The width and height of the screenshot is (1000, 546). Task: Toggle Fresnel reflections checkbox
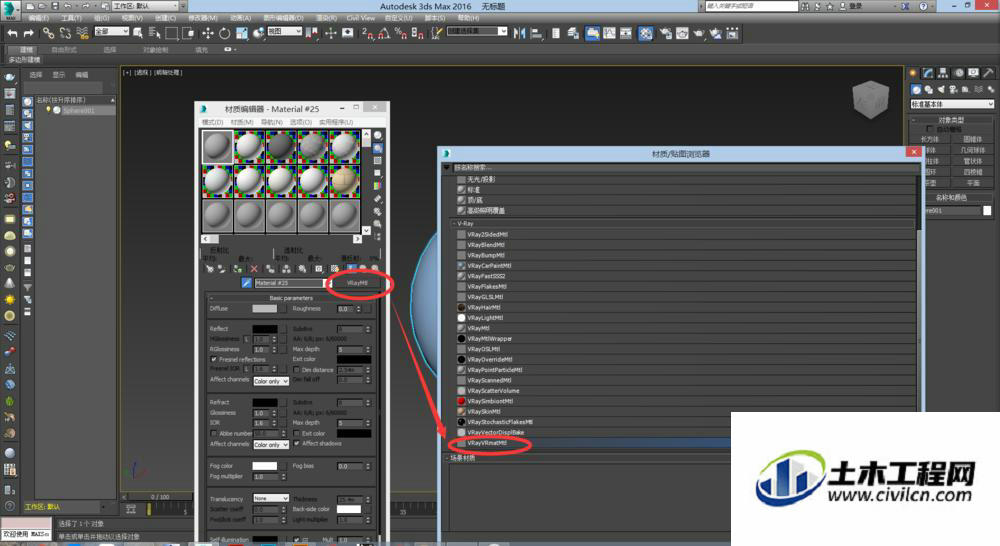tap(214, 360)
